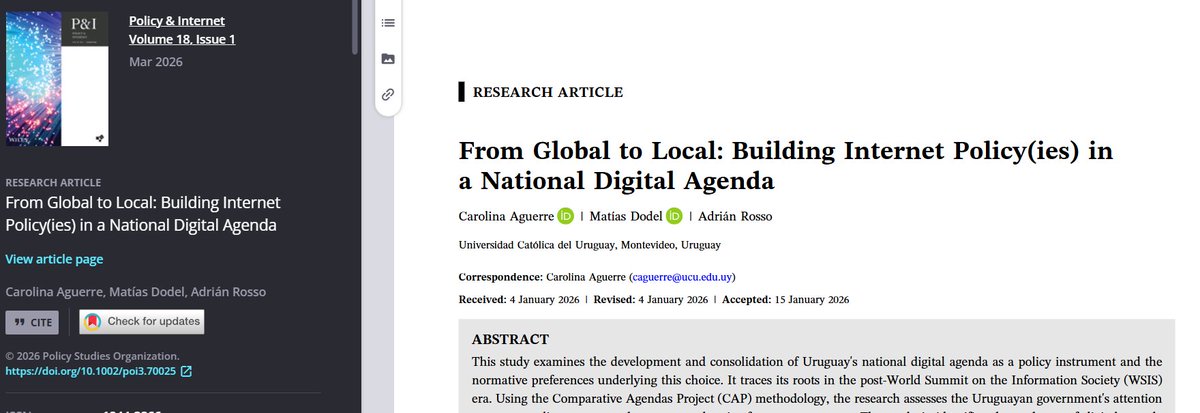Click Carolina Aguerre's name in the paper
1200x413 pixels.
pyautogui.click(x=504, y=216)
